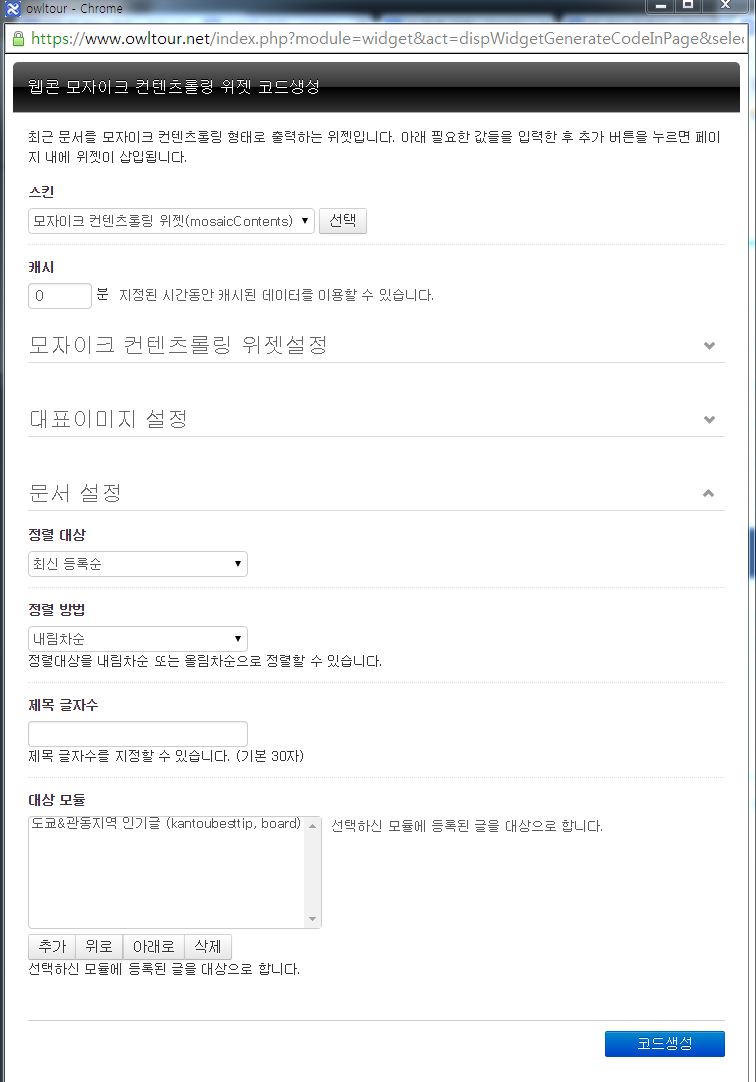Click the blue 코드생성 button

coord(665,1043)
